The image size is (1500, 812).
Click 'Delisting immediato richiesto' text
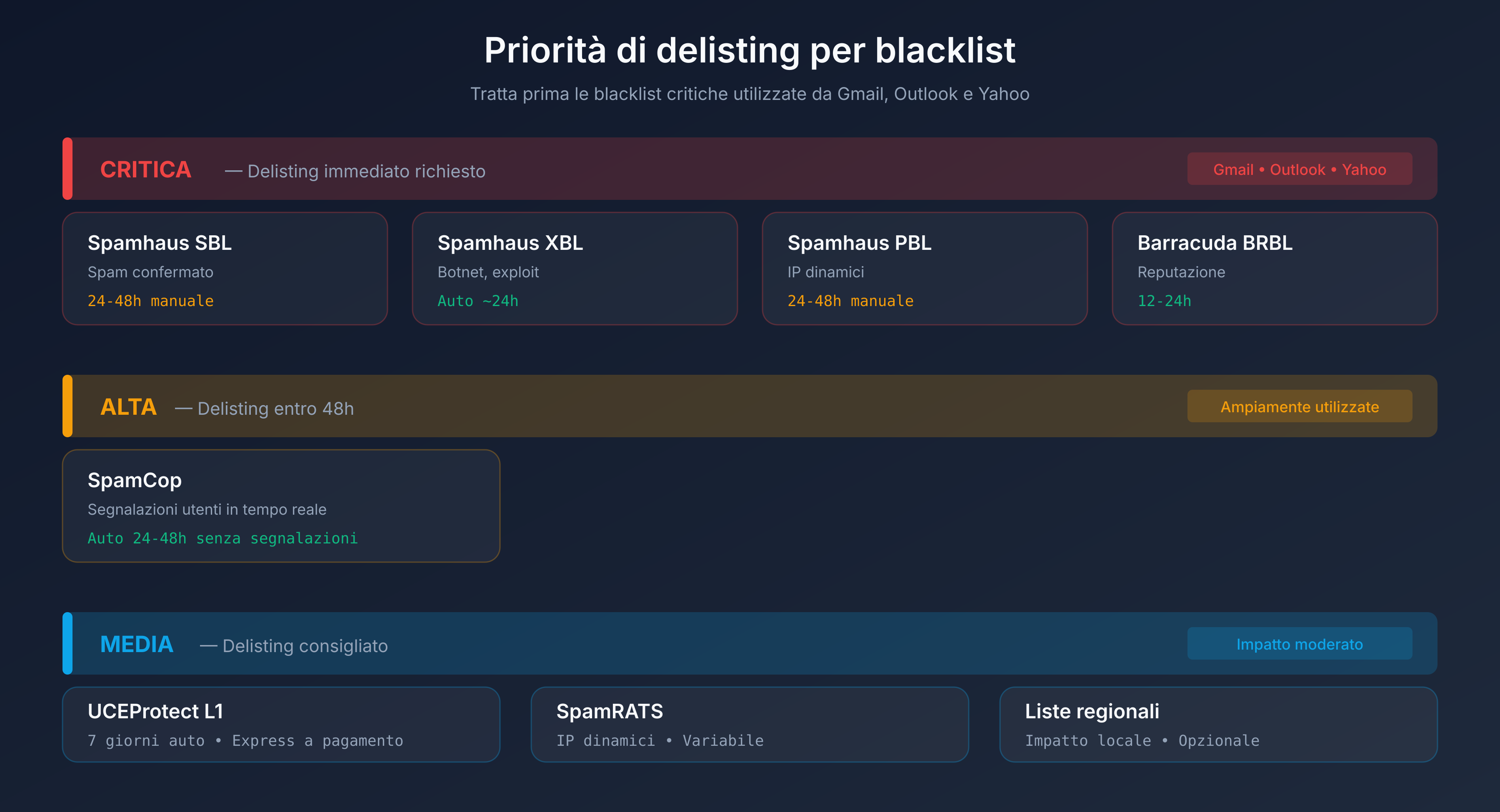tap(366, 171)
